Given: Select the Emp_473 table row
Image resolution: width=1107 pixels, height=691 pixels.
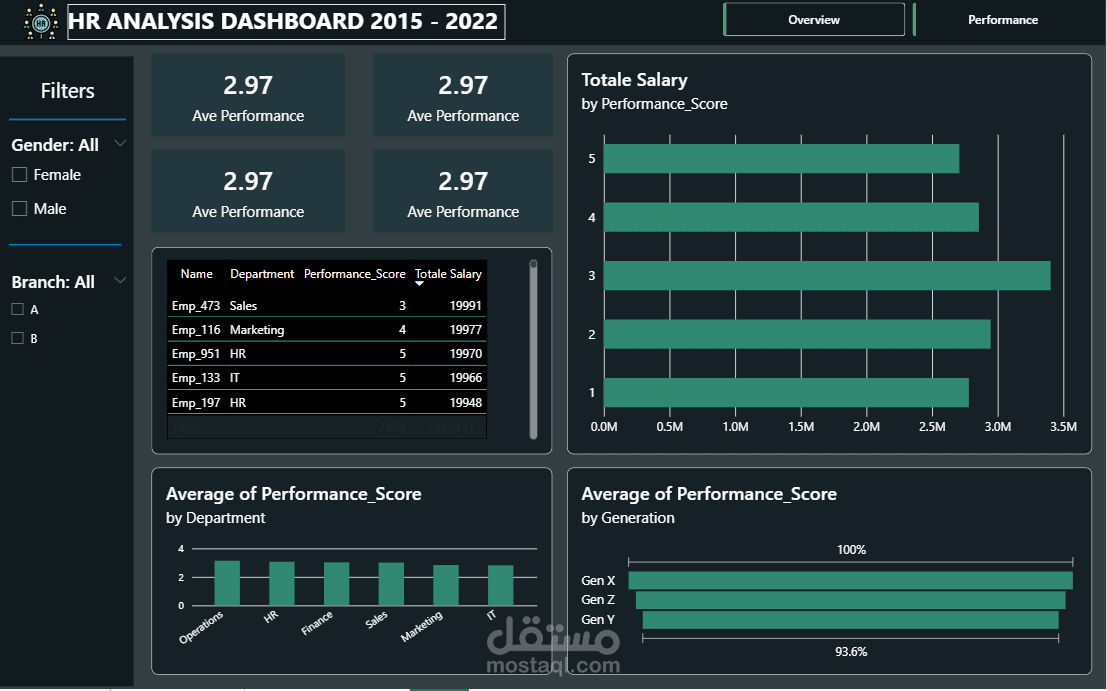Looking at the screenshot, I should click(x=327, y=306).
